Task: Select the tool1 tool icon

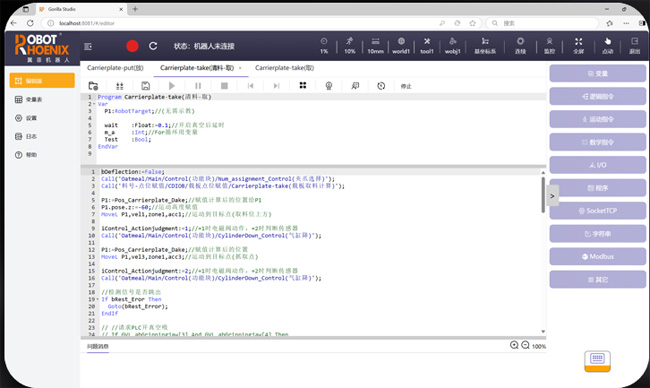Action: pos(427,46)
